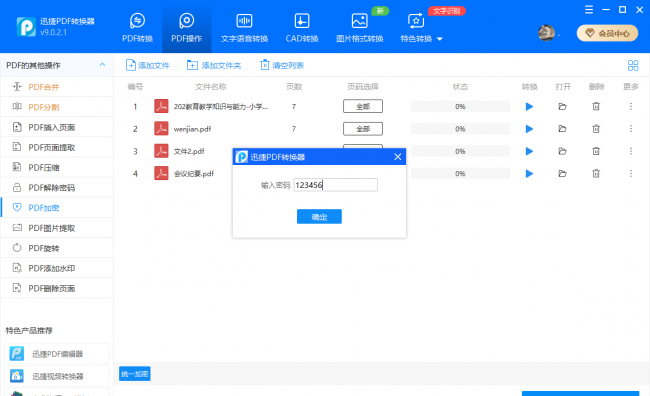Switch to the PDF操作 tab
Viewport: 650px width, 396px height.
click(187, 27)
